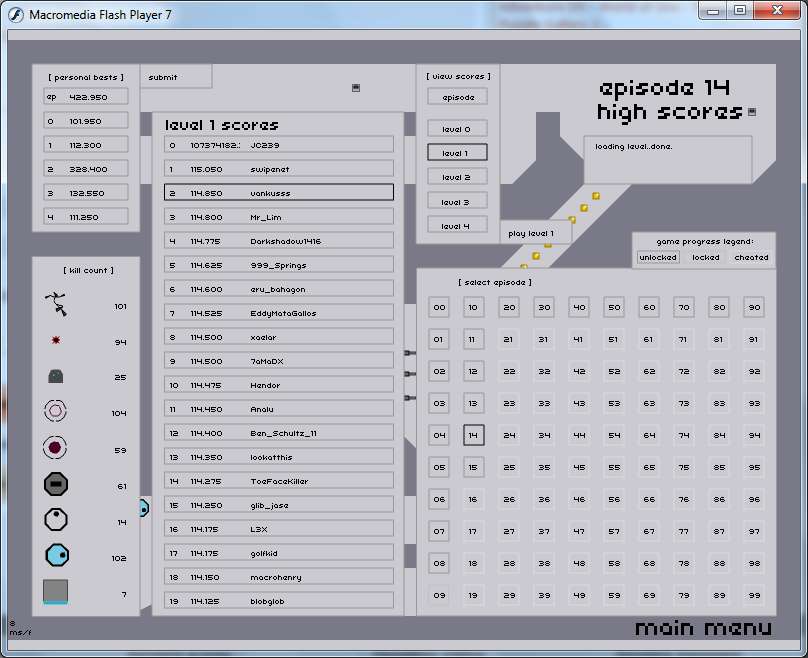Screen dimensions: 808x658
Task: Click the black octagon chaingun drone icon
Action: [x=56, y=485]
